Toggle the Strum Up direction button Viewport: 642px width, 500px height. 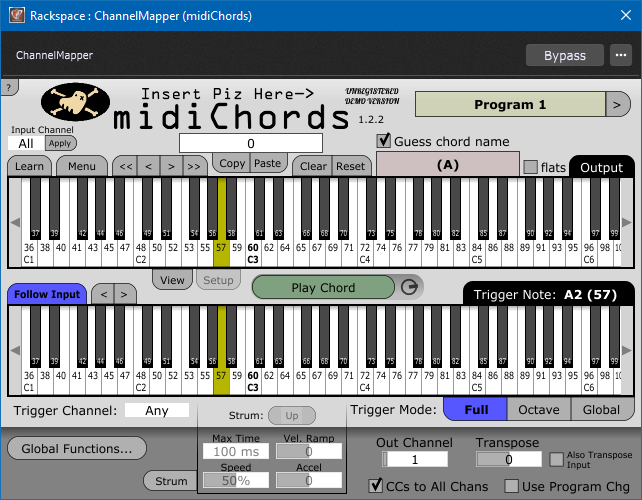[292, 416]
